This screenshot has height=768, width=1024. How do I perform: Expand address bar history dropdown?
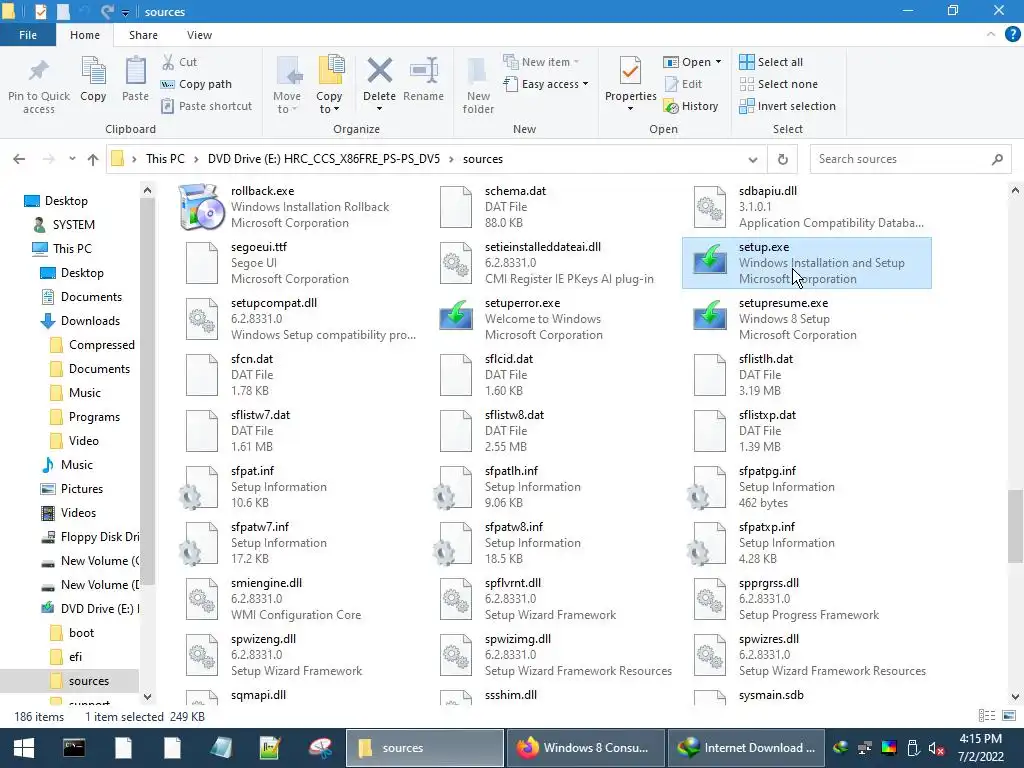pos(753,159)
